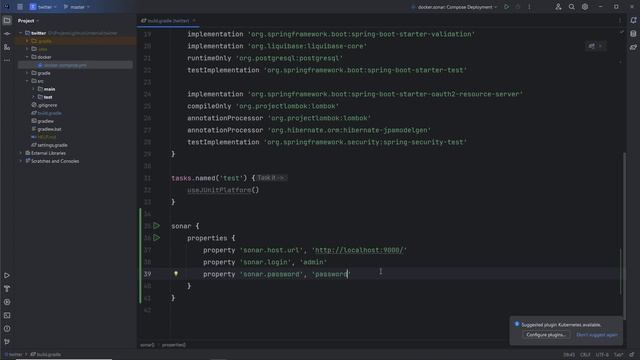Show more tool windows ellipsis
The width and height of the screenshot is (640, 360).
7,60
